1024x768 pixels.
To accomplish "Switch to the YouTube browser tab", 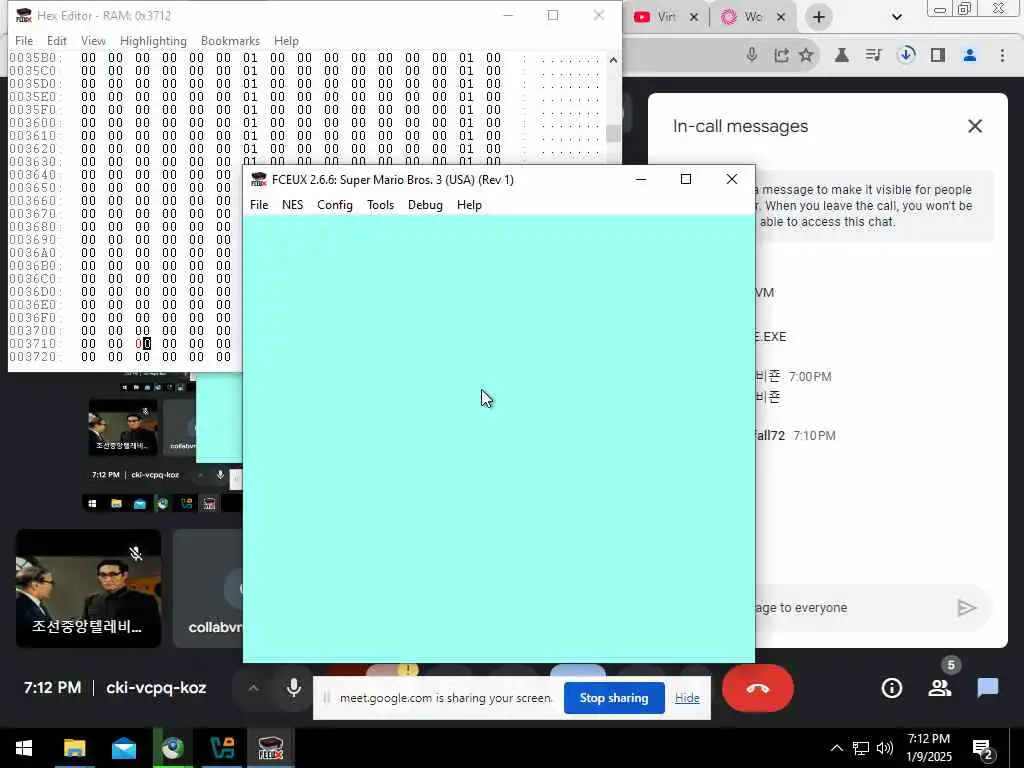I will pos(660,17).
